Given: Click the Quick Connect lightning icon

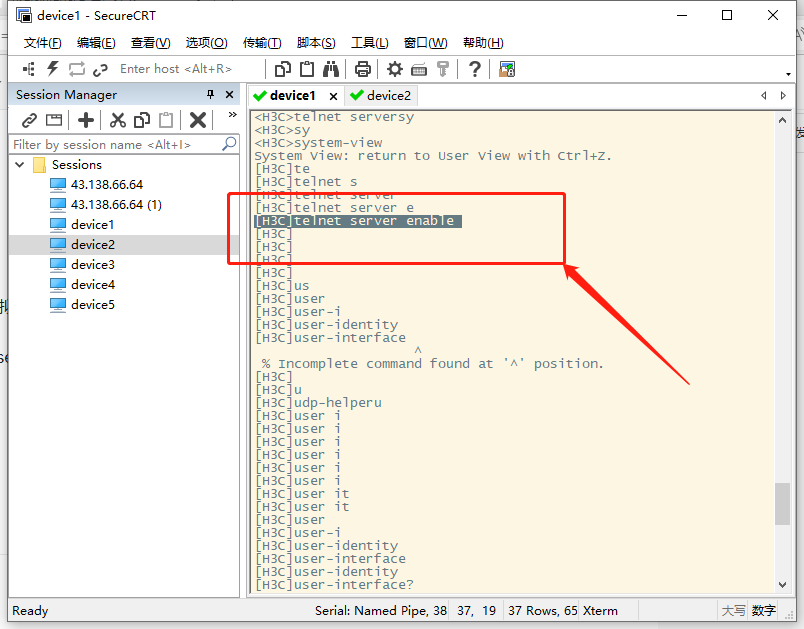Looking at the screenshot, I should point(53,69).
